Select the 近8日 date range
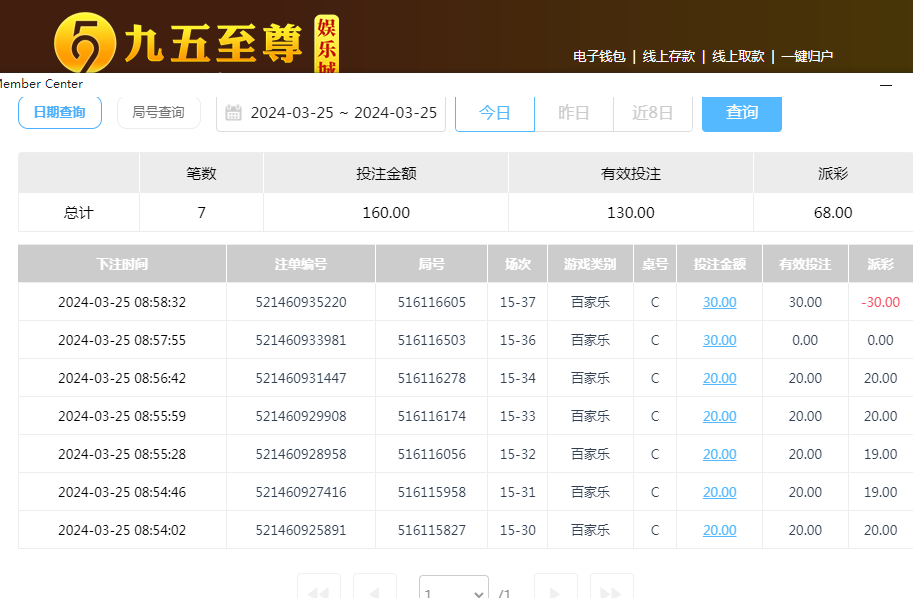 tap(653, 113)
